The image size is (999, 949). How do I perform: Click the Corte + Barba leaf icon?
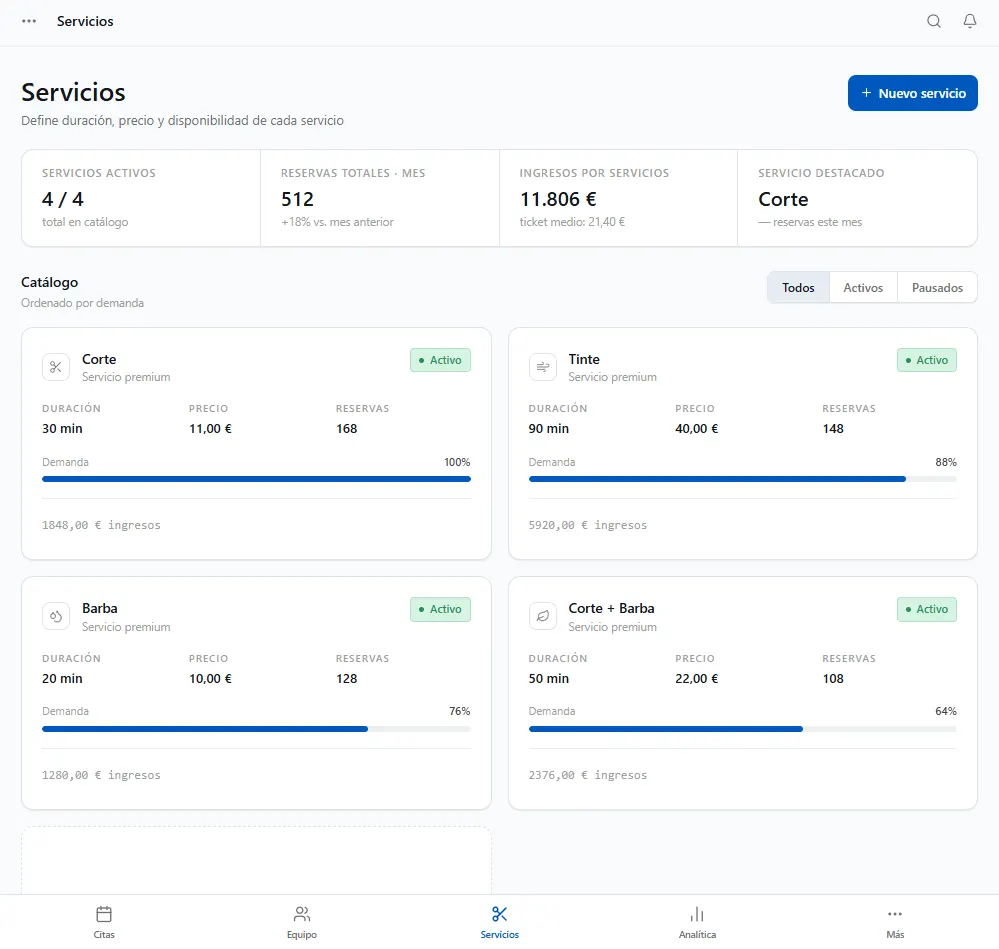tap(542, 617)
